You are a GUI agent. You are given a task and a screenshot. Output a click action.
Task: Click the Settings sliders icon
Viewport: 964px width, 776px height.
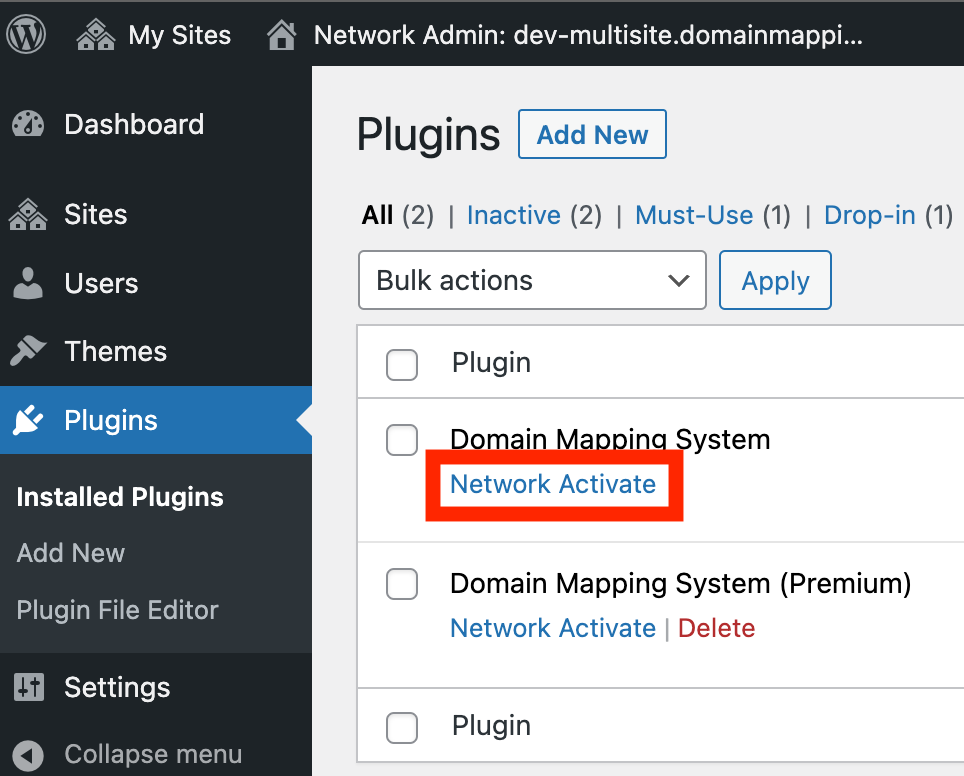pyautogui.click(x=28, y=688)
